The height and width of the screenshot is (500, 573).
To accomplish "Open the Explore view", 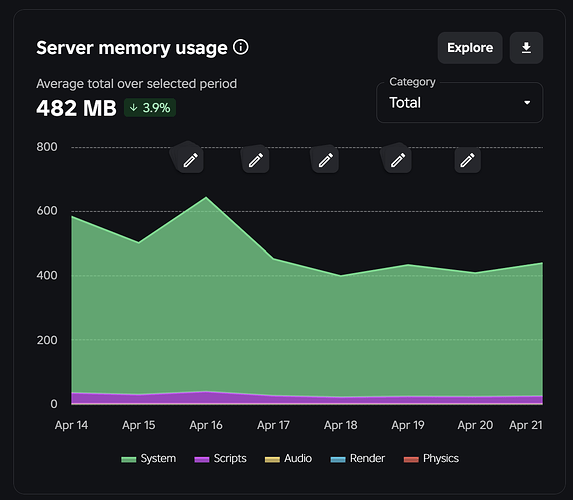I will click(470, 48).
